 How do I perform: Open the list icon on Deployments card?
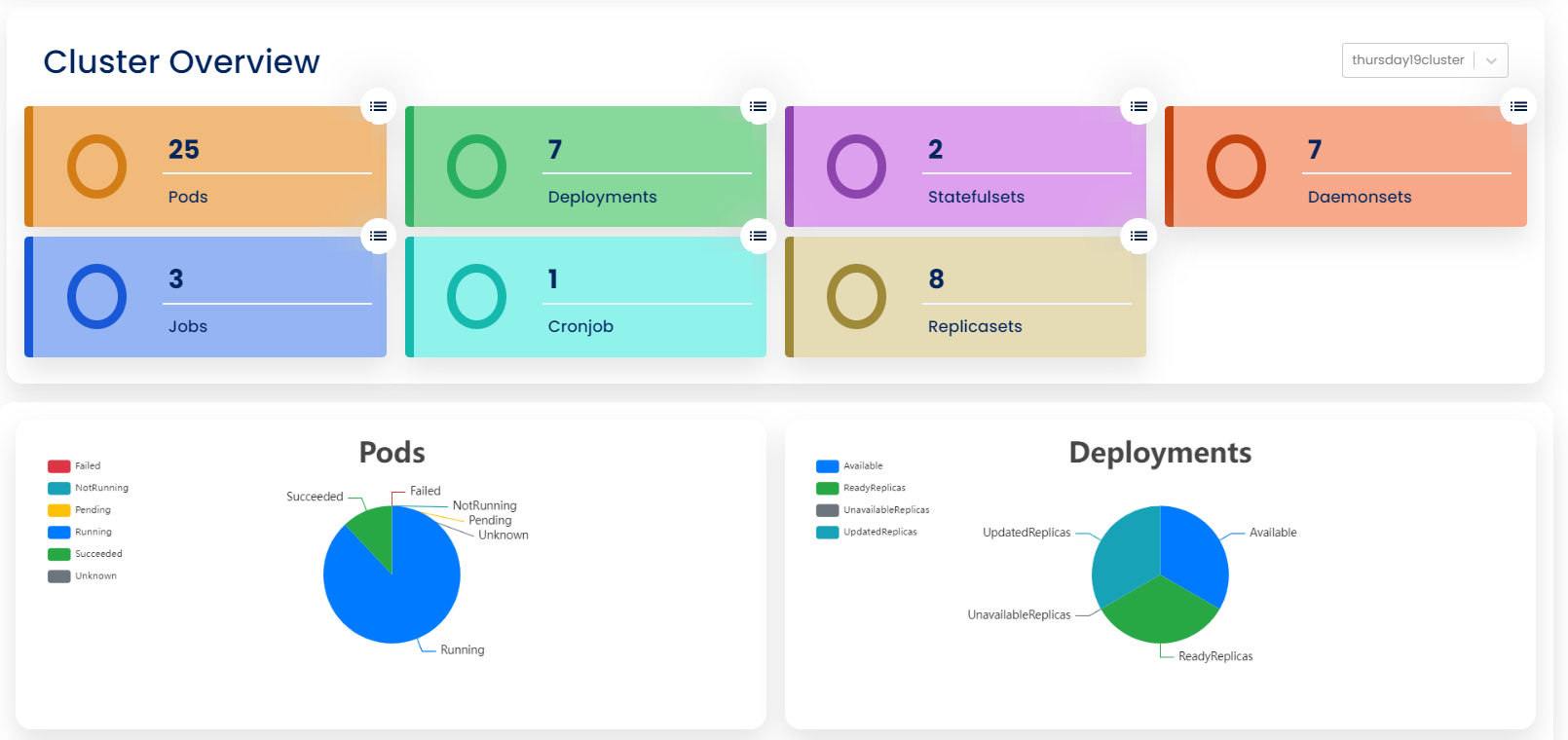pos(758,106)
